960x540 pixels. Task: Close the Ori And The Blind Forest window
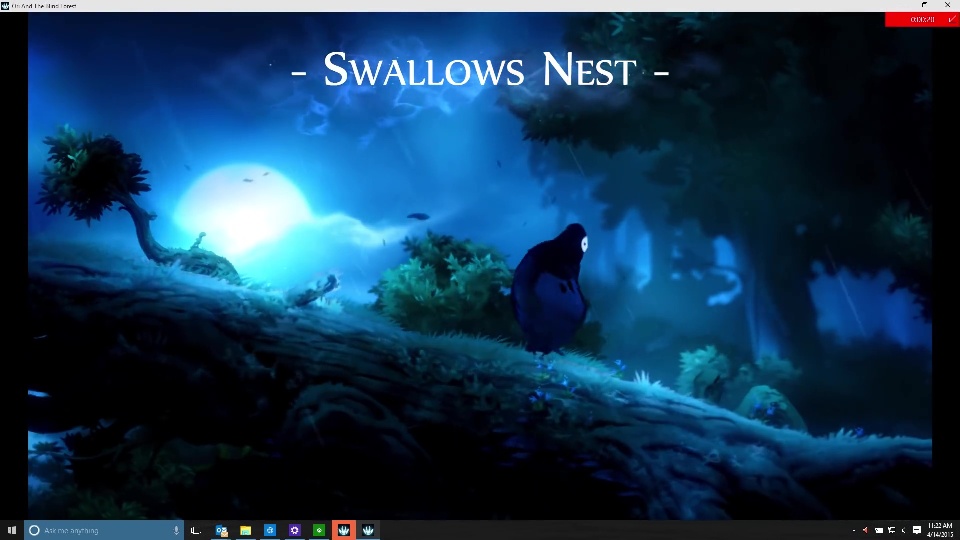coord(947,5)
